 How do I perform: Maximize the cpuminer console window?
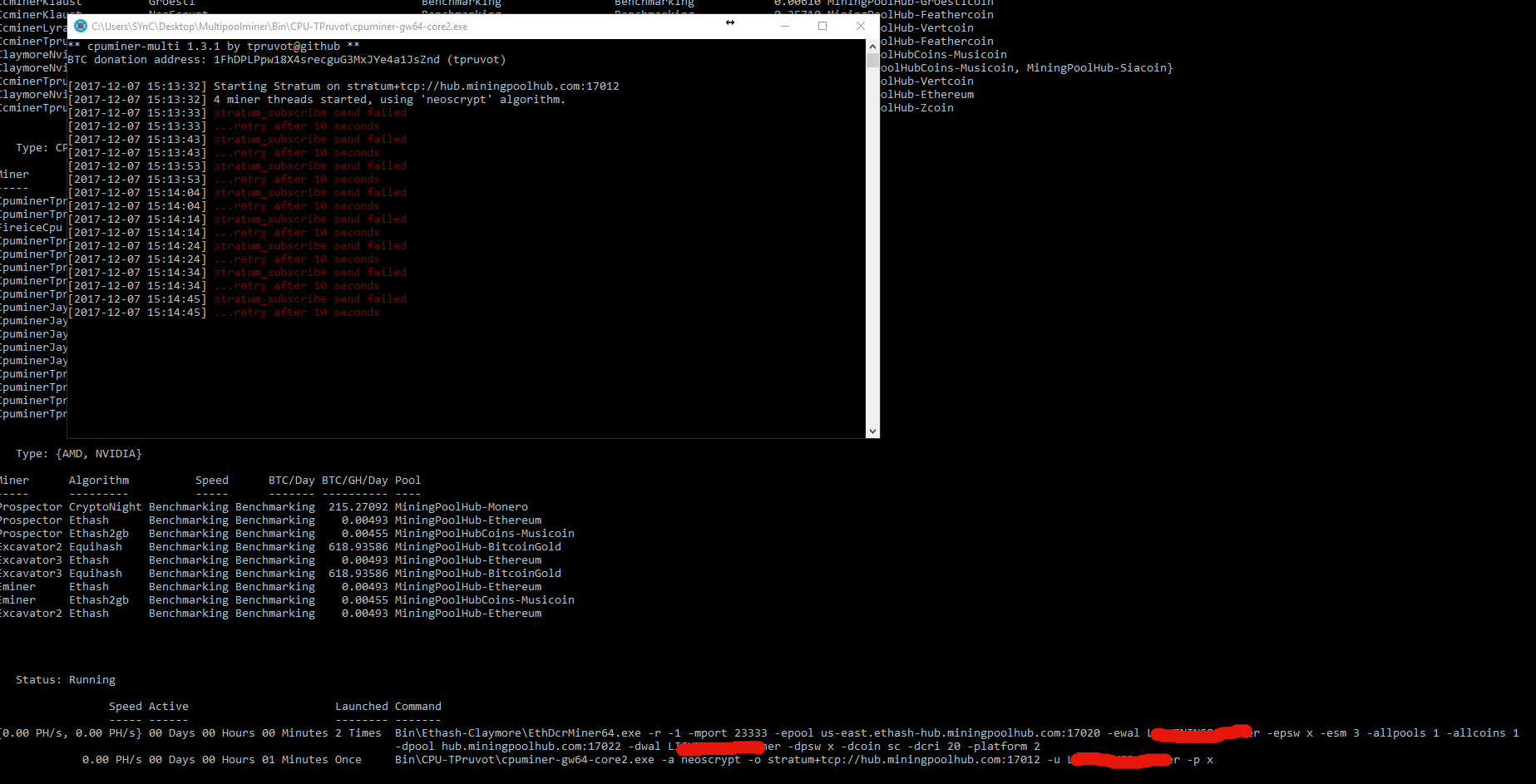pyautogui.click(x=822, y=26)
